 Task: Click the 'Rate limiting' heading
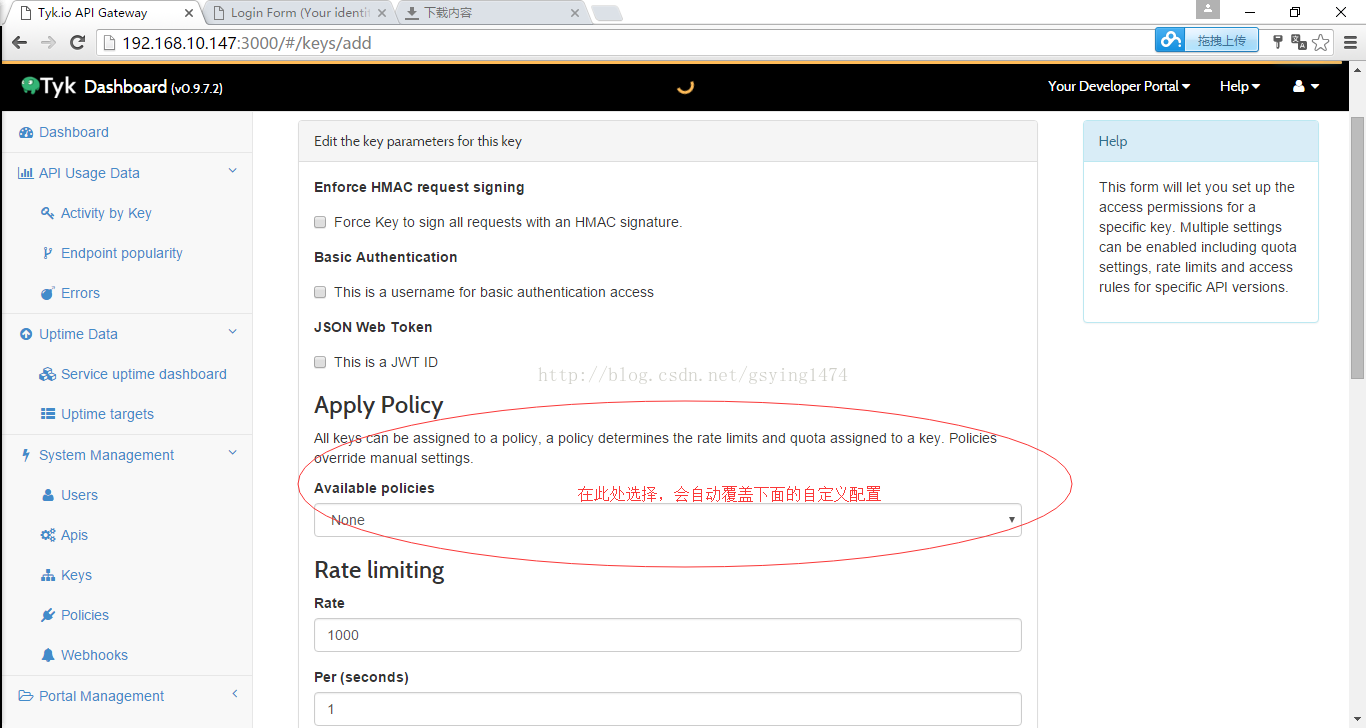tap(379, 570)
